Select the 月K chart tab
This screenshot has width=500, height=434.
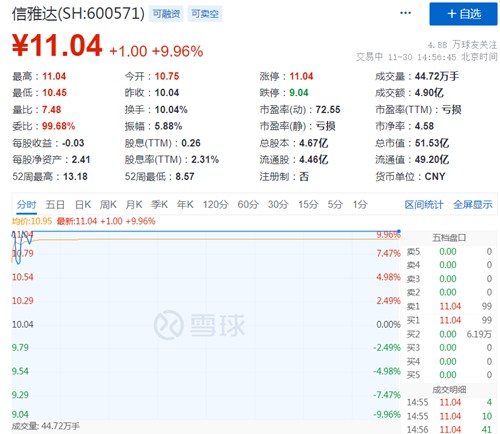pos(134,204)
